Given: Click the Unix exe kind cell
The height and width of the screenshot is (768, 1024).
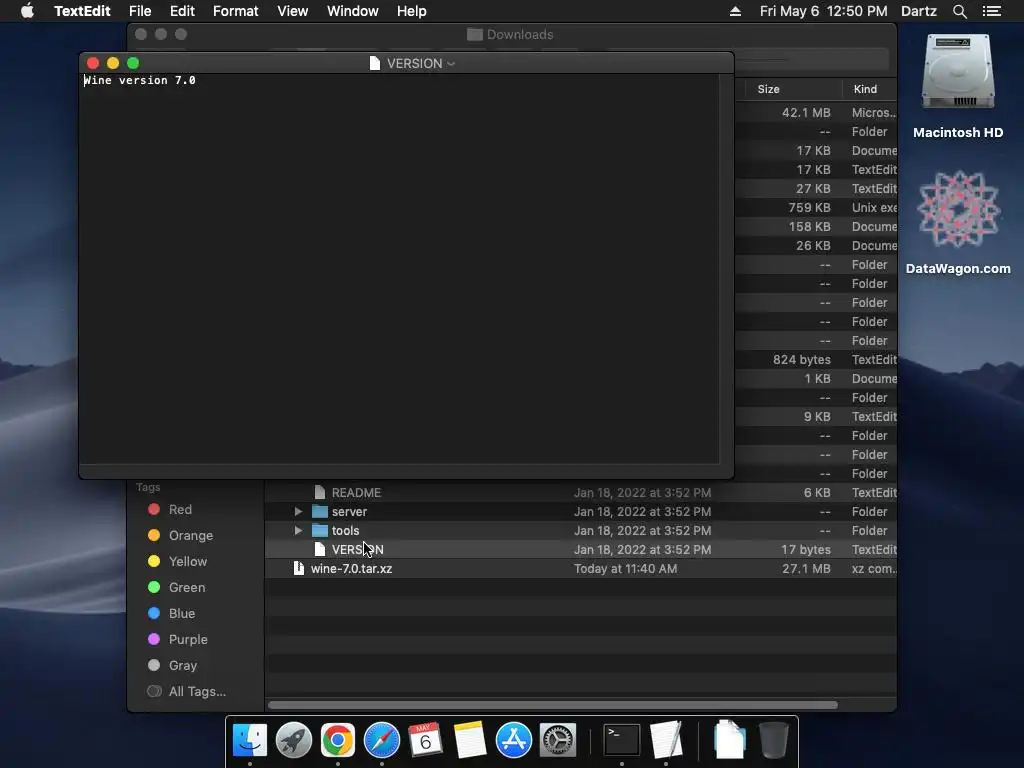Looking at the screenshot, I should point(874,208).
